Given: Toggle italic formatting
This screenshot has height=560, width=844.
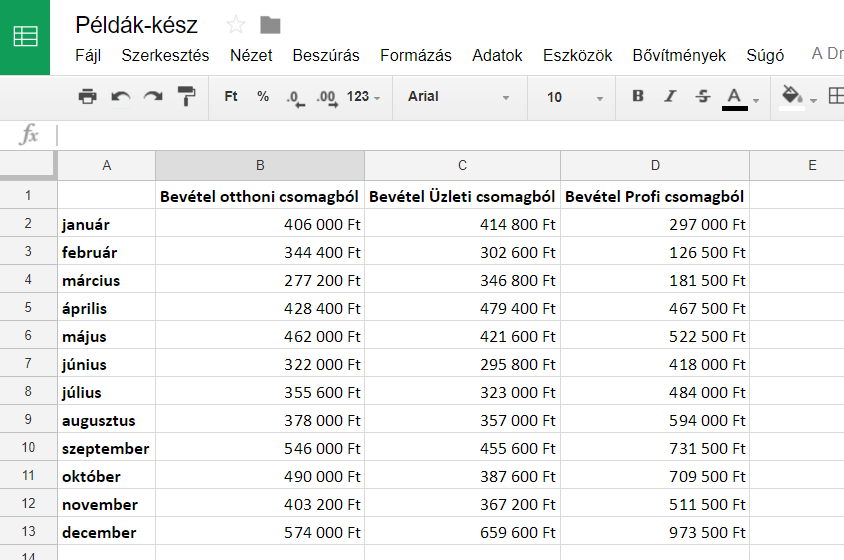Looking at the screenshot, I should [670, 97].
